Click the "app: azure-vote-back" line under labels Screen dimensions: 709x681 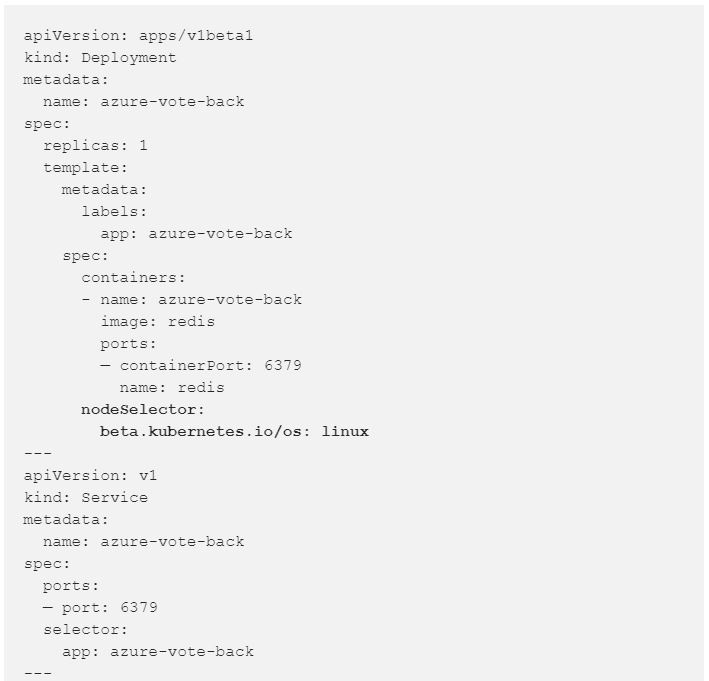click(x=196, y=233)
